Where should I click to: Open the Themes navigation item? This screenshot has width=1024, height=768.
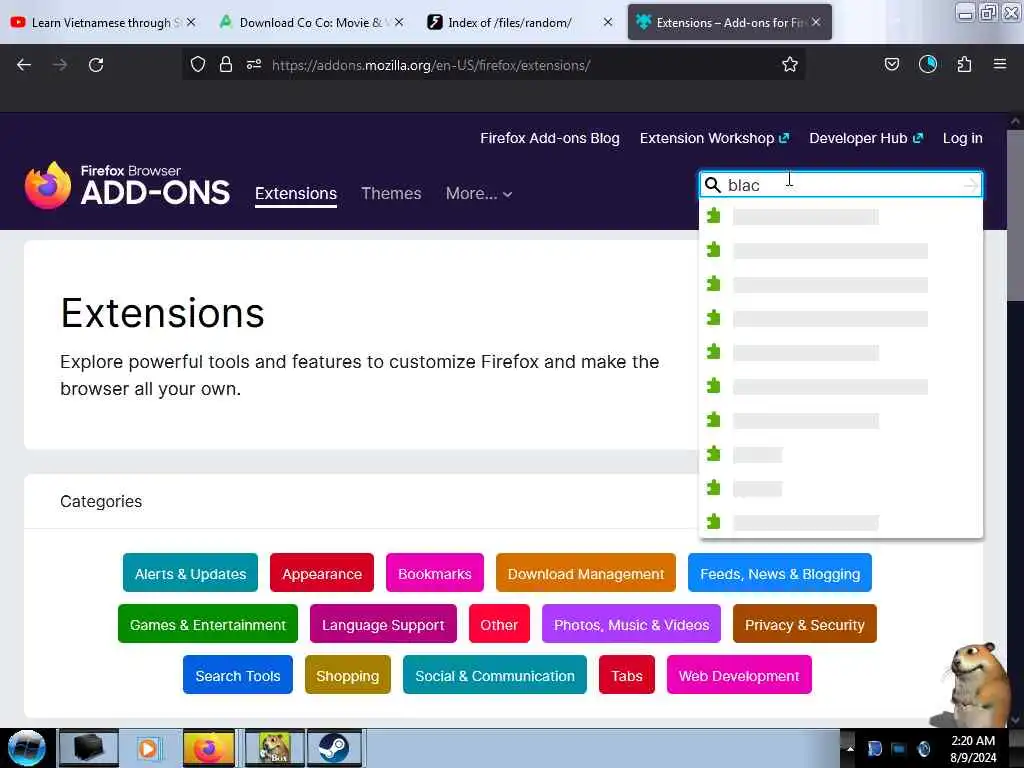point(391,193)
